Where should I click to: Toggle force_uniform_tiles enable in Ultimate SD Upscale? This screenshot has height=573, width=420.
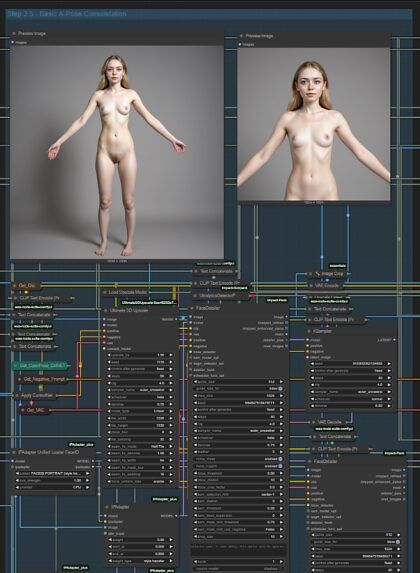pyautogui.click(x=140, y=482)
